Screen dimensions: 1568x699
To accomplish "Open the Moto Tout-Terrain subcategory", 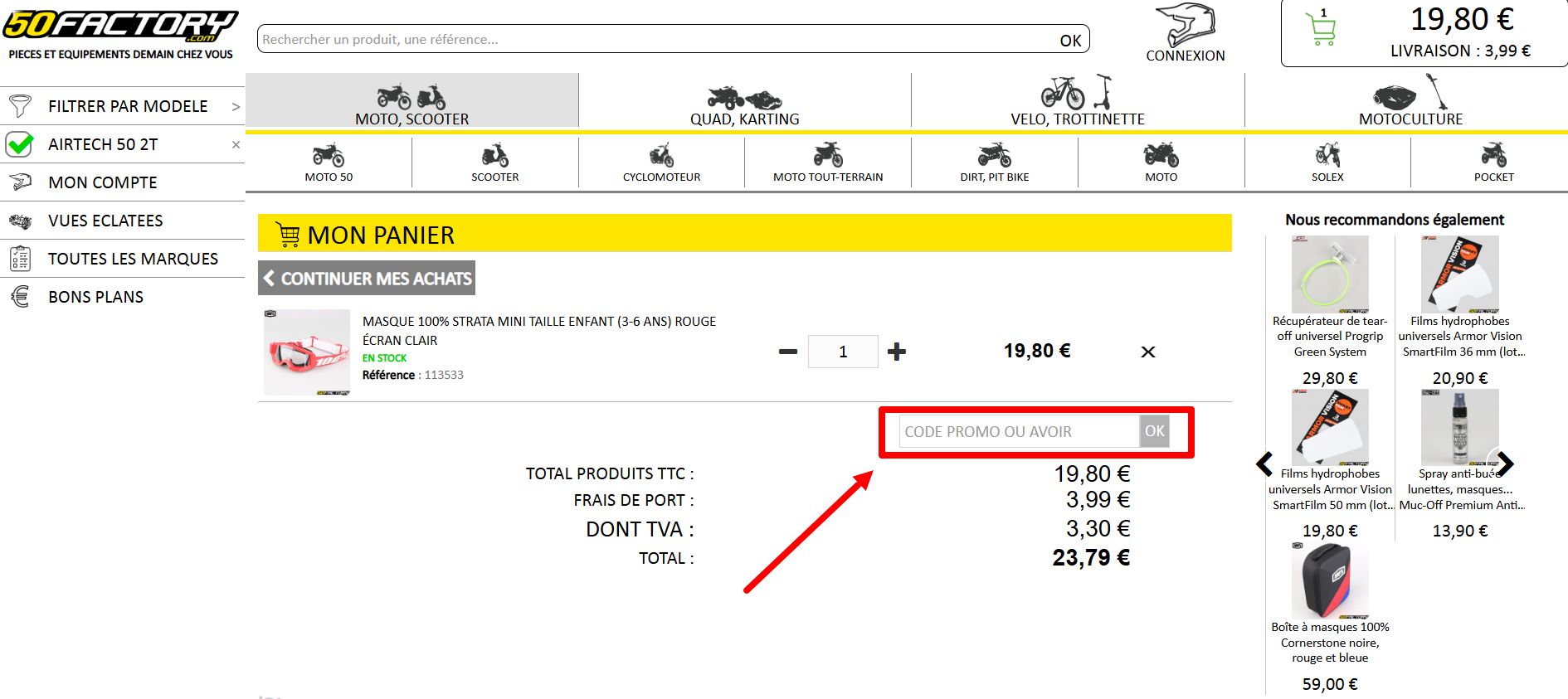I will 828,163.
